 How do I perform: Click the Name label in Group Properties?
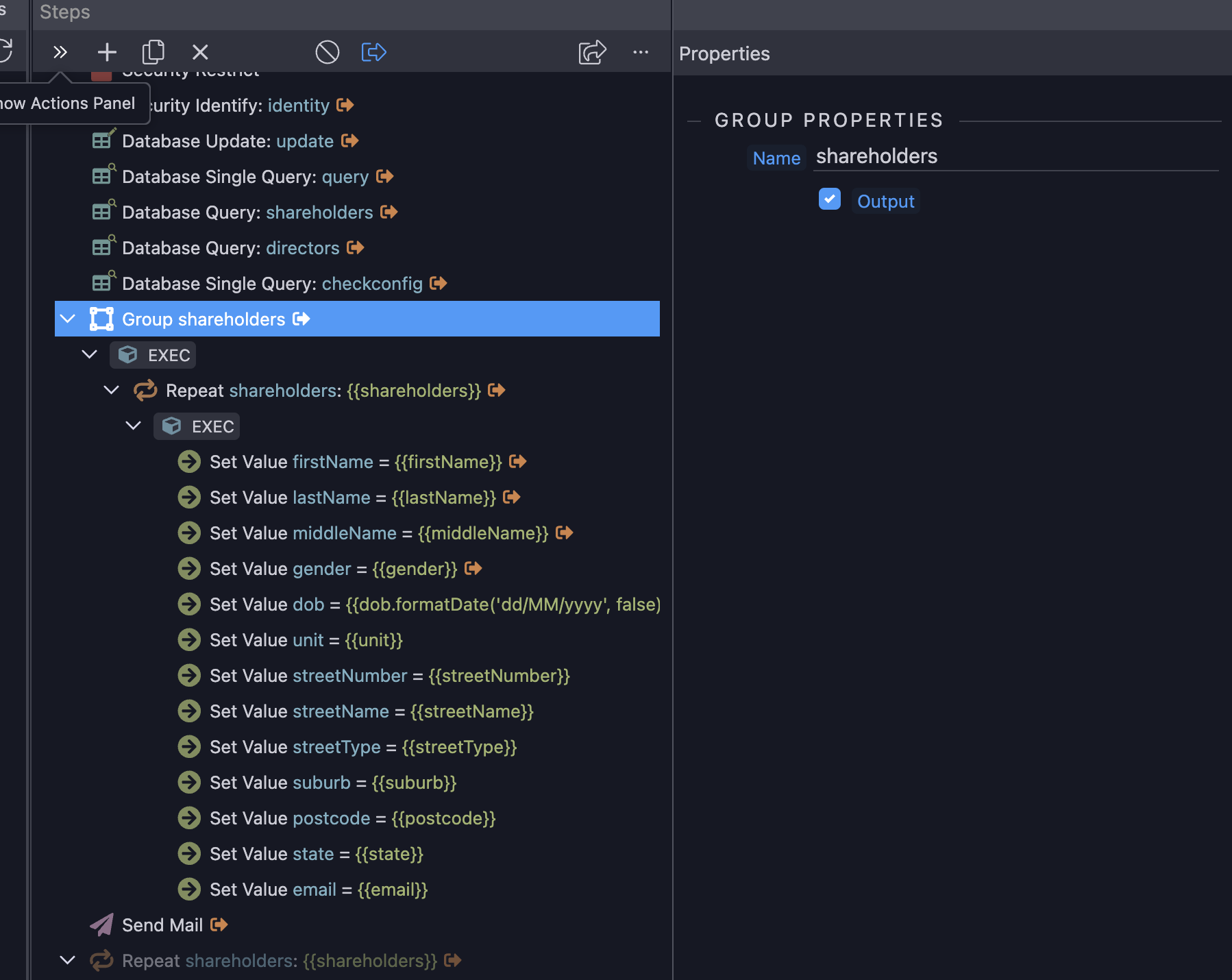[x=776, y=158]
